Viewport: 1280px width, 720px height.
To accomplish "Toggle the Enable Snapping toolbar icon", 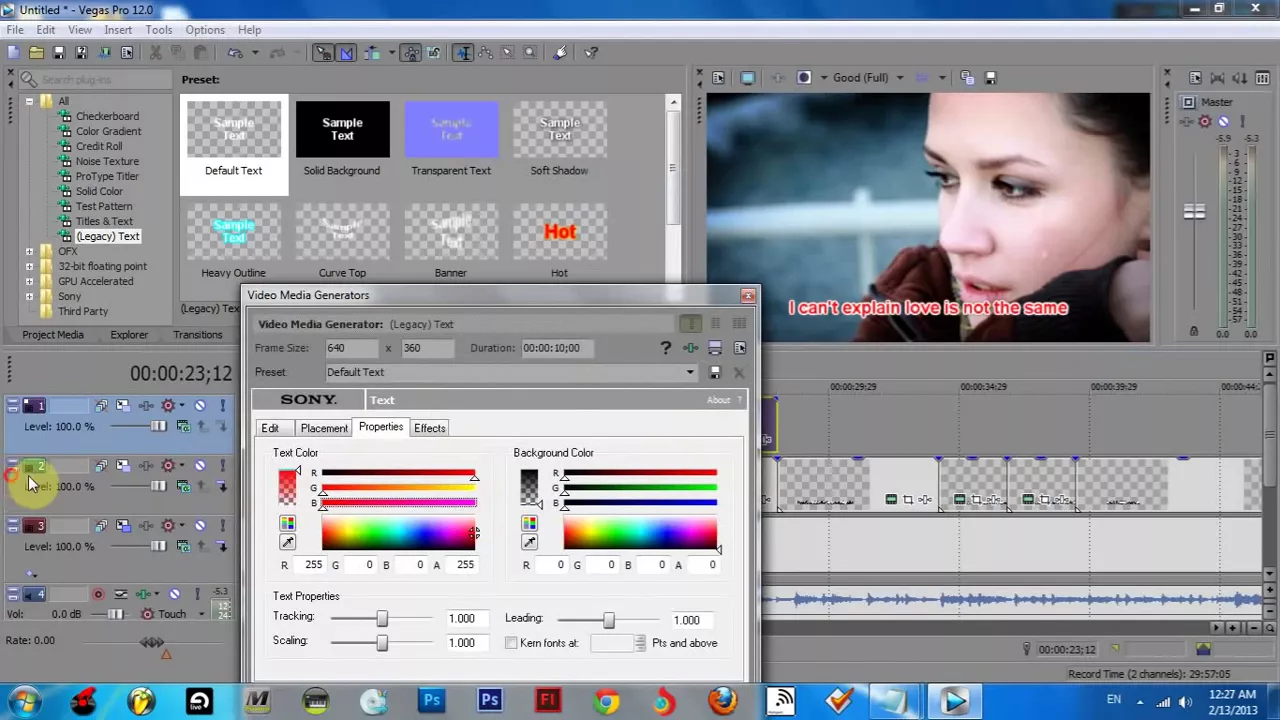I will coord(323,53).
